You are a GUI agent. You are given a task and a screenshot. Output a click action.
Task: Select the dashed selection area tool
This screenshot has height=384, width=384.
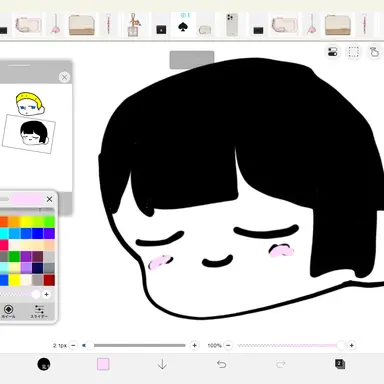click(354, 52)
